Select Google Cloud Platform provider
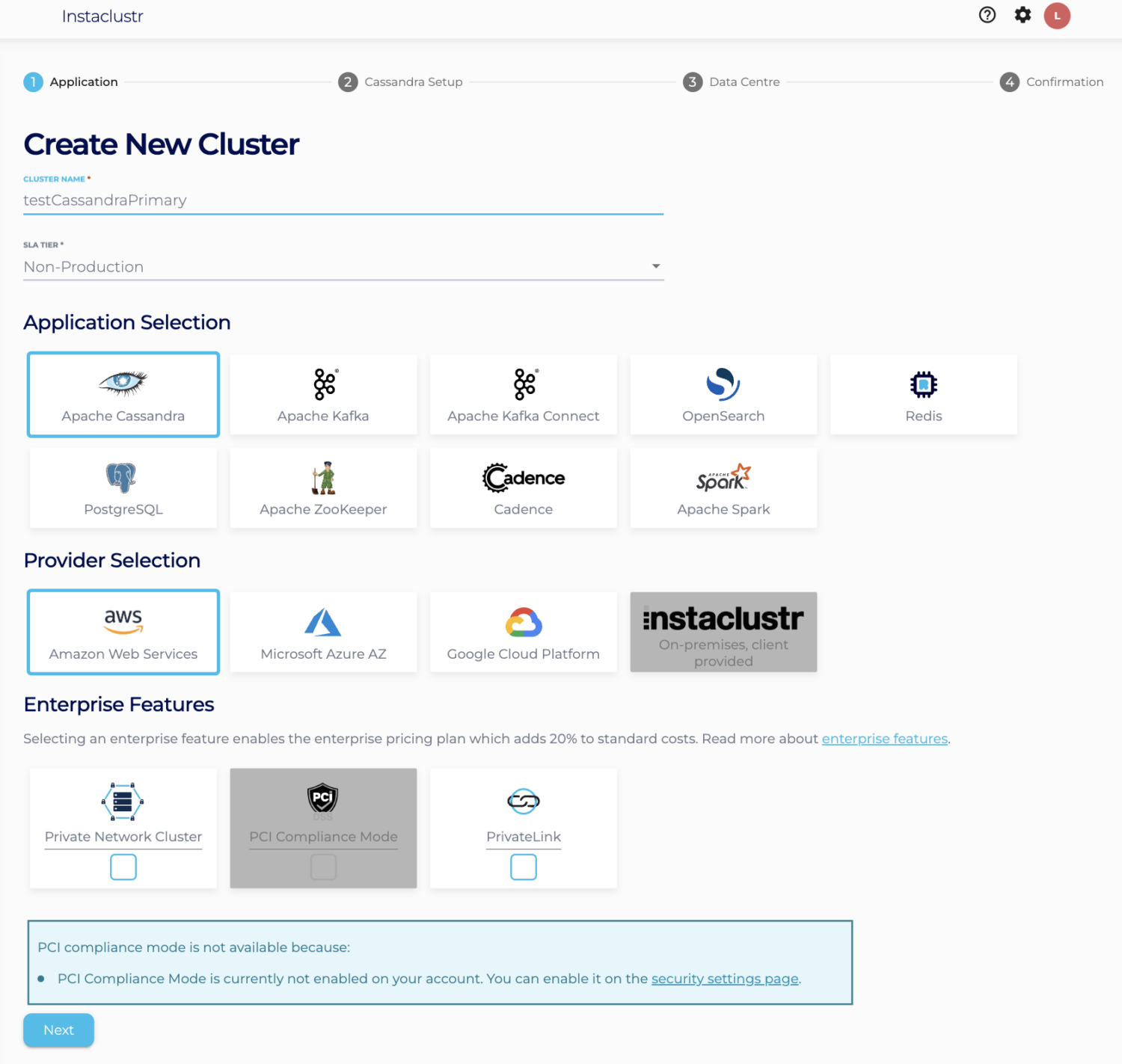Screen dimensions: 1122x1064 click(523, 632)
